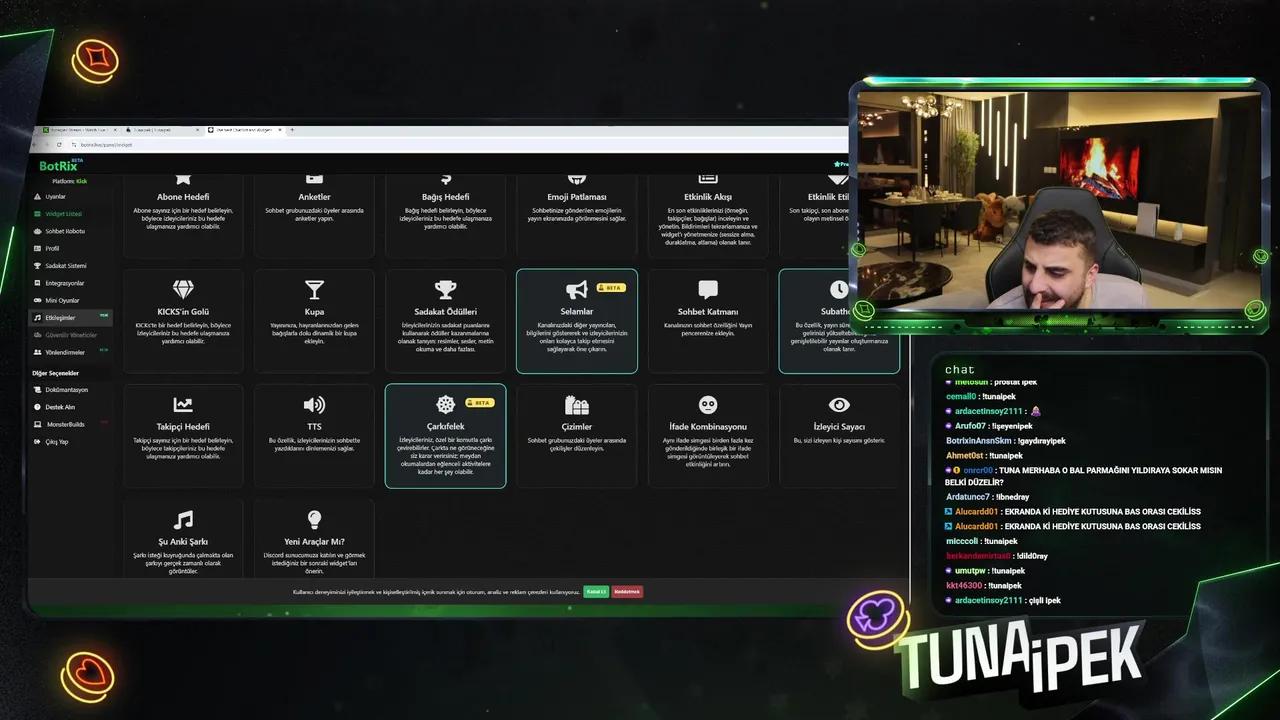Image resolution: width=1280 pixels, height=720 pixels.
Task: Click the Kabul Et cookie consent button
Action: pyautogui.click(x=595, y=591)
